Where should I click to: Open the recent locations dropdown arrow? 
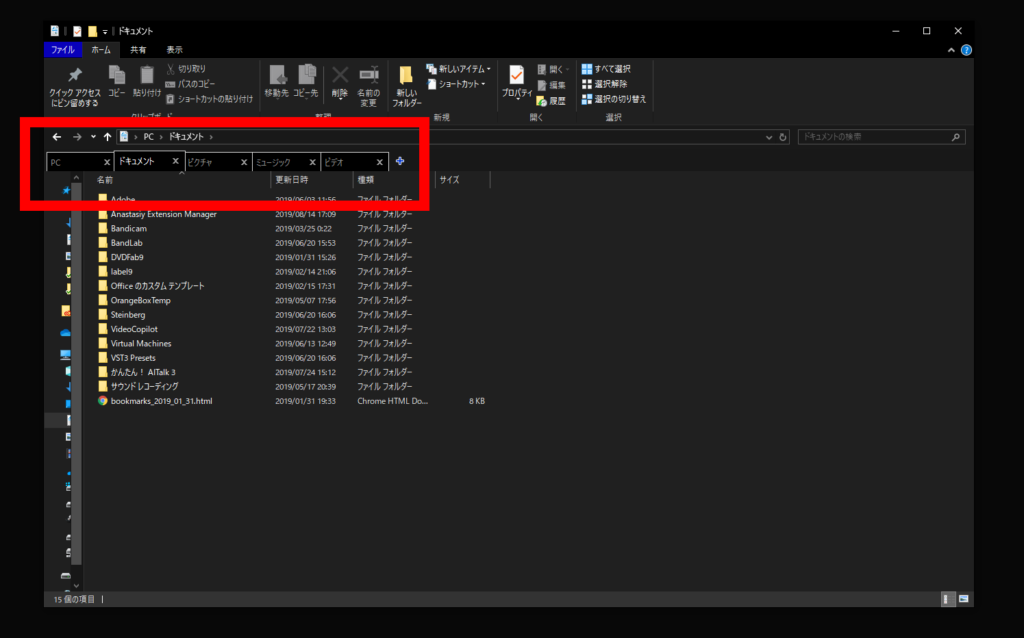click(93, 137)
